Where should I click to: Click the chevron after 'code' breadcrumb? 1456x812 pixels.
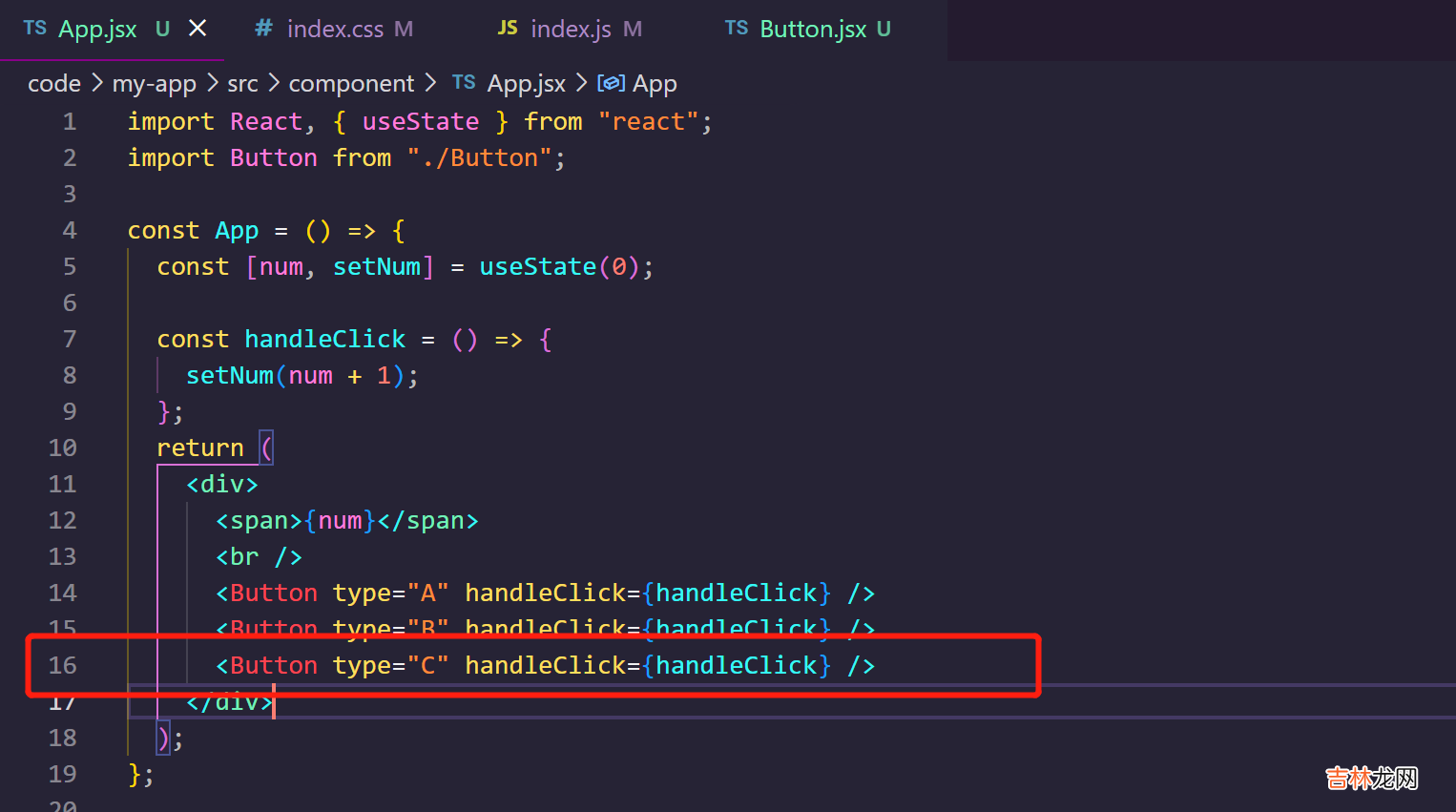pyautogui.click(x=96, y=83)
